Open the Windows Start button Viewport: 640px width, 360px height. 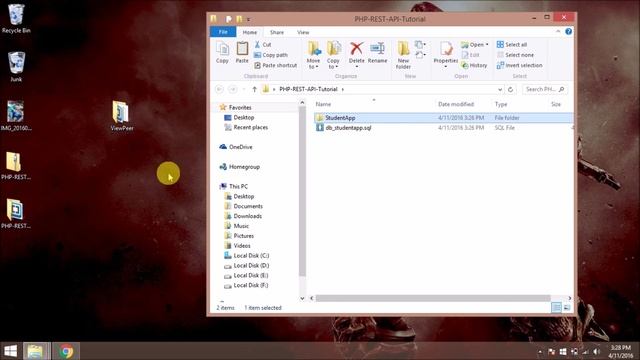(x=10, y=351)
